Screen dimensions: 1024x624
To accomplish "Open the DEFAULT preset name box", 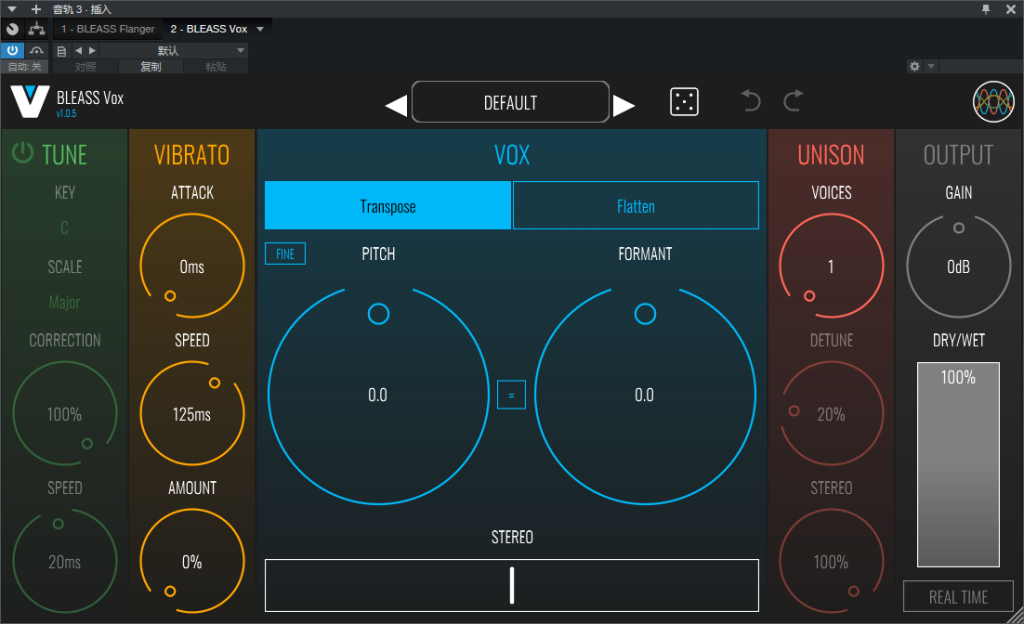I will [511, 102].
